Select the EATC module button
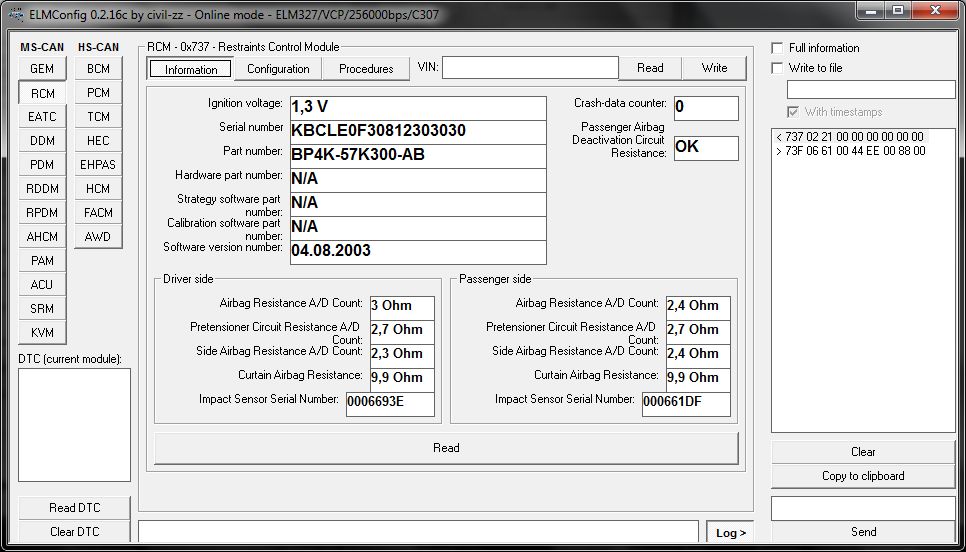 (42, 117)
